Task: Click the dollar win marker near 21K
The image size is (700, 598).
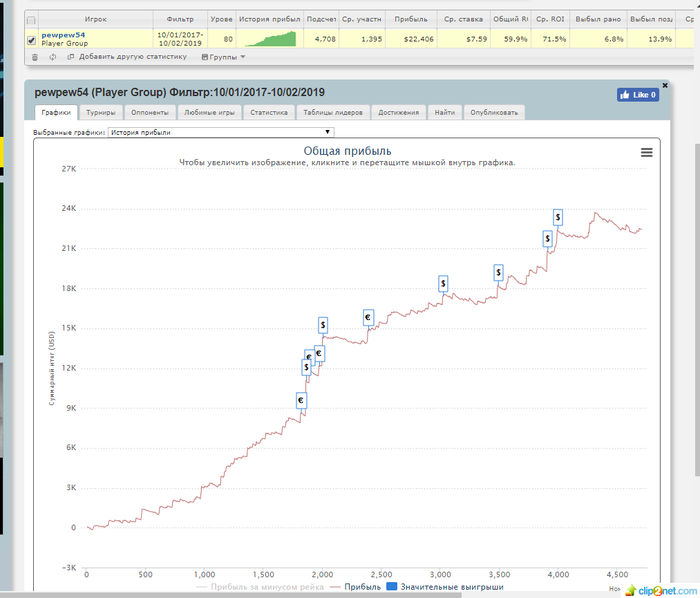Action: click(547, 238)
